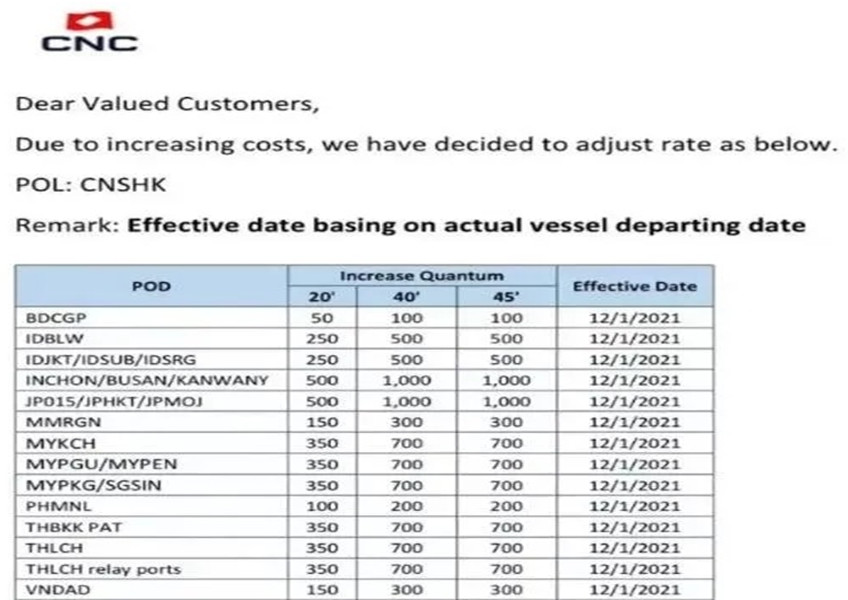This screenshot has height=600, width=848.
Task: Click the "Dear Valued Customers" greeting line
Action: click(169, 103)
